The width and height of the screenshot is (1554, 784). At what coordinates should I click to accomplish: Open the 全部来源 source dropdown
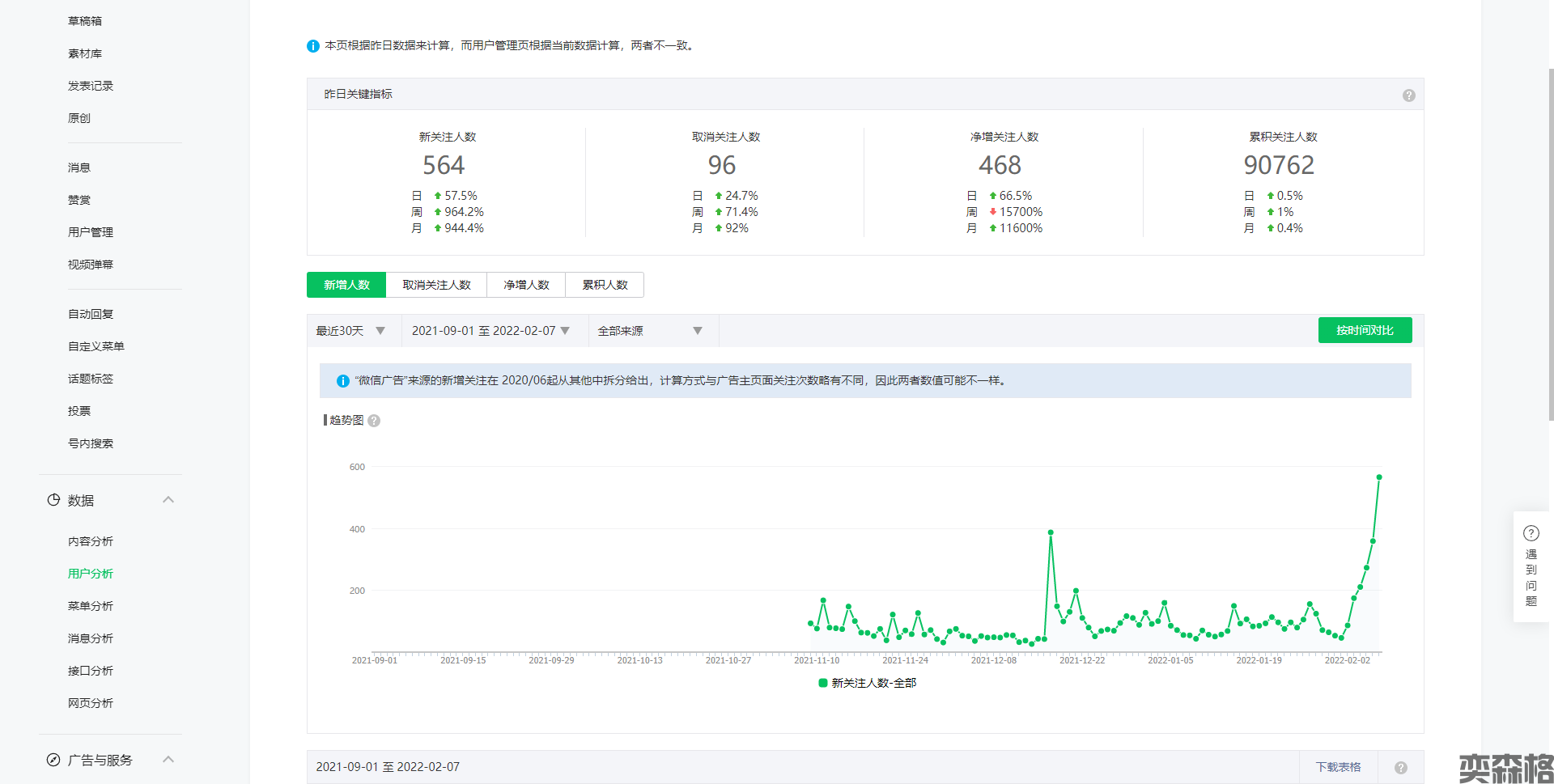(649, 331)
